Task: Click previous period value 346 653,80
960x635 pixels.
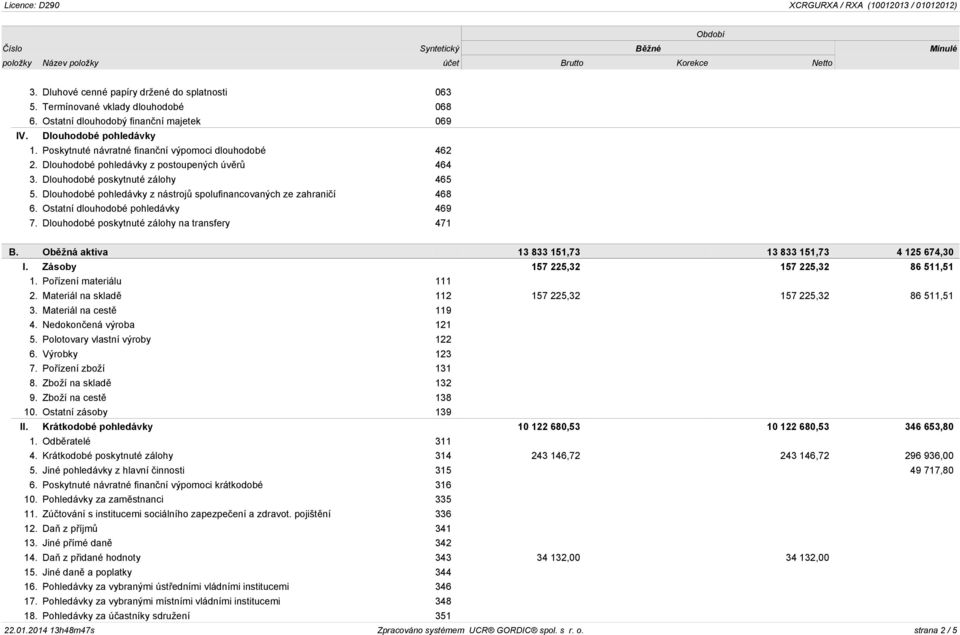Action: [x=929, y=427]
